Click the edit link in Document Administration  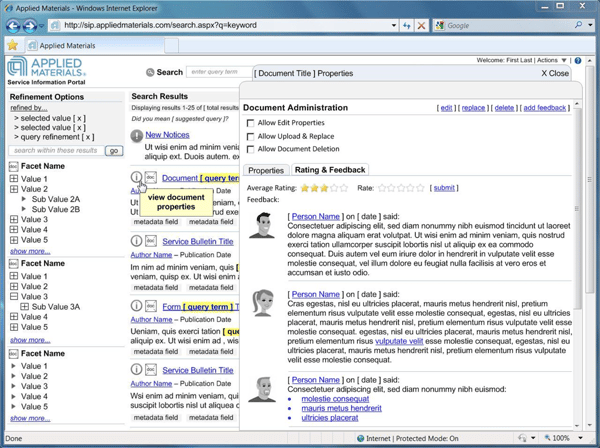446,108
